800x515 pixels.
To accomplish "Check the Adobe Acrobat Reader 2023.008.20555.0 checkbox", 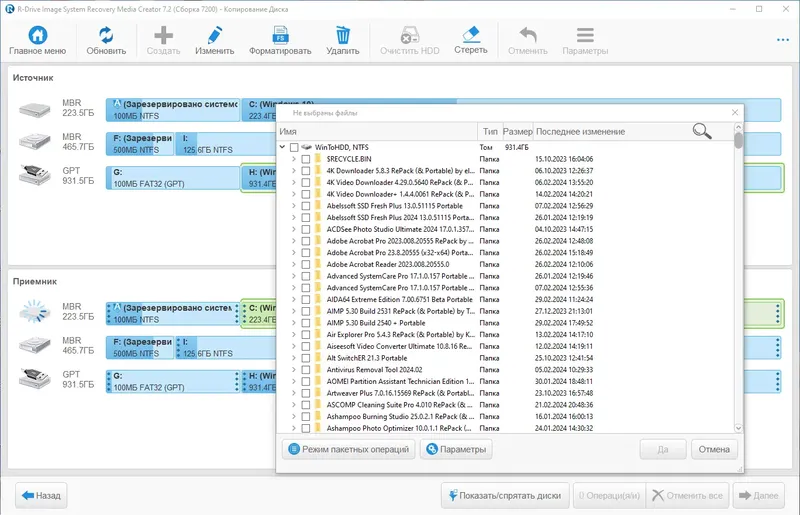I will (x=306, y=264).
